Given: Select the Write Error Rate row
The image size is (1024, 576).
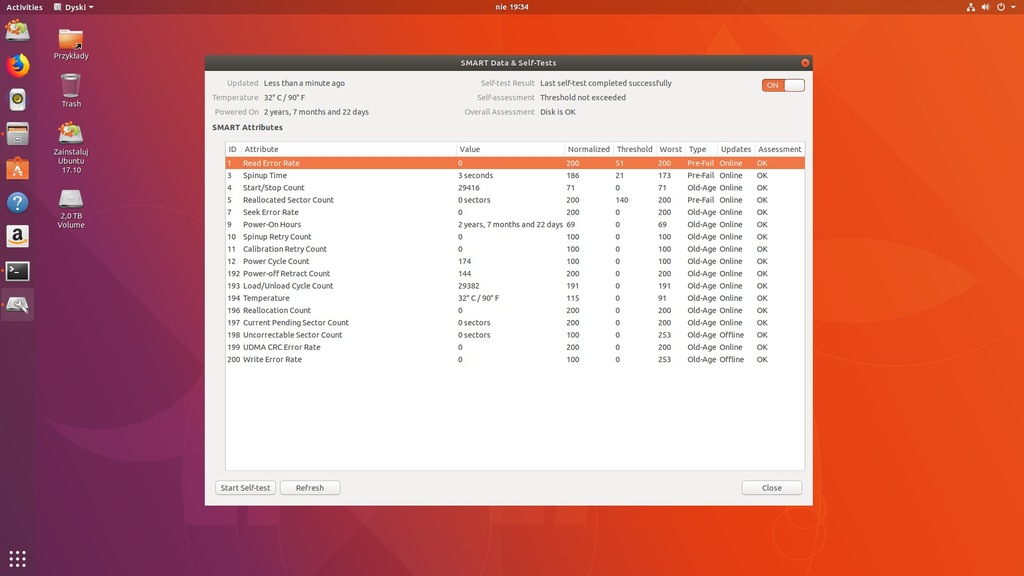Looking at the screenshot, I should point(515,360).
